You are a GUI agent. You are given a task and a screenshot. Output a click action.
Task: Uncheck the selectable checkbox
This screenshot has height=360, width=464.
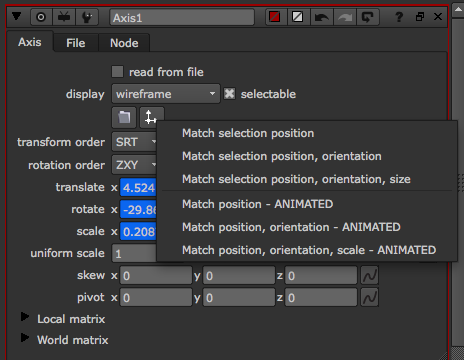point(229,94)
